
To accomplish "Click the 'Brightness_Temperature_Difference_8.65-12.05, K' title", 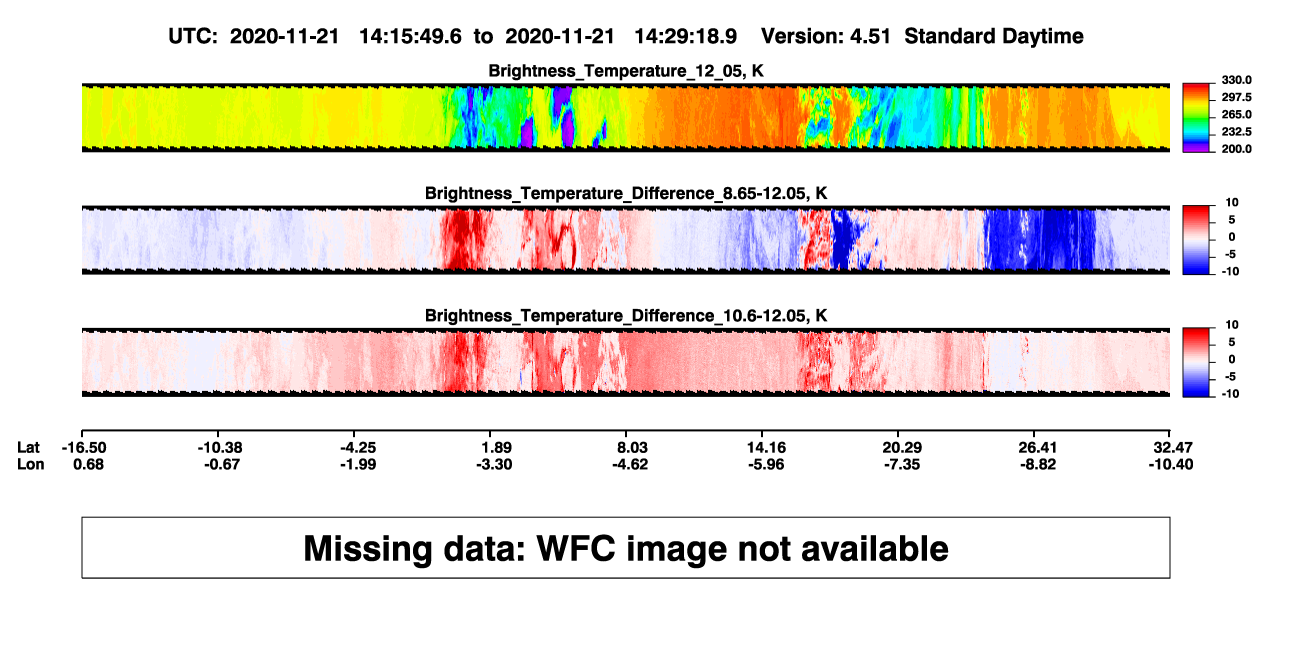I will [626, 193].
